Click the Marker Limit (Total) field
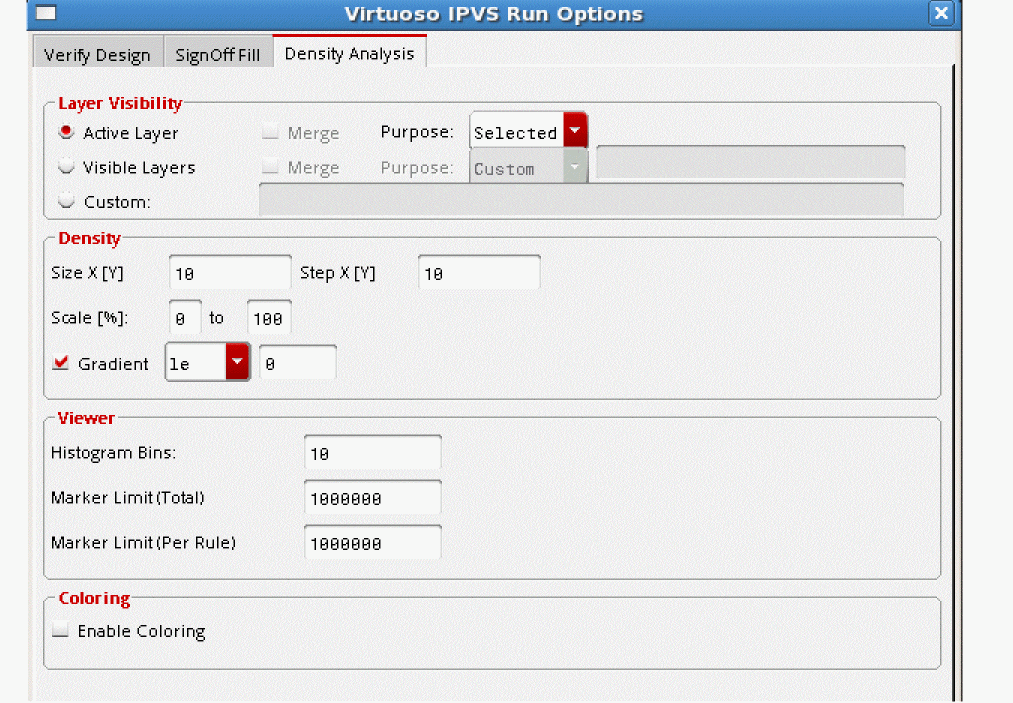1013x703 pixels. click(372, 498)
